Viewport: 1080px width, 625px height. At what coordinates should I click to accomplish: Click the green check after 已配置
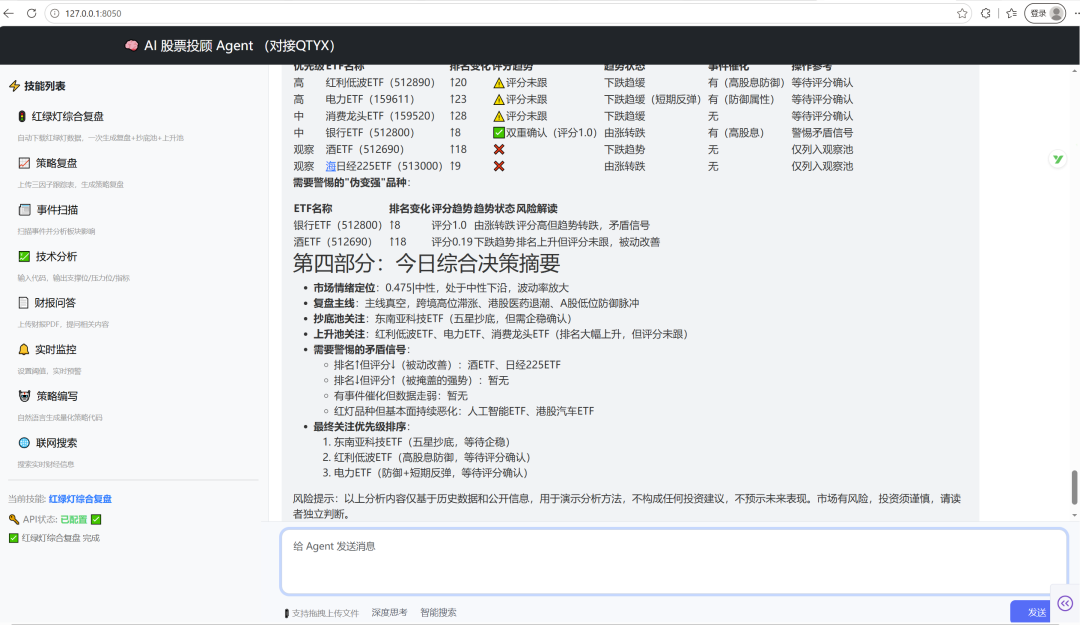coord(96,520)
